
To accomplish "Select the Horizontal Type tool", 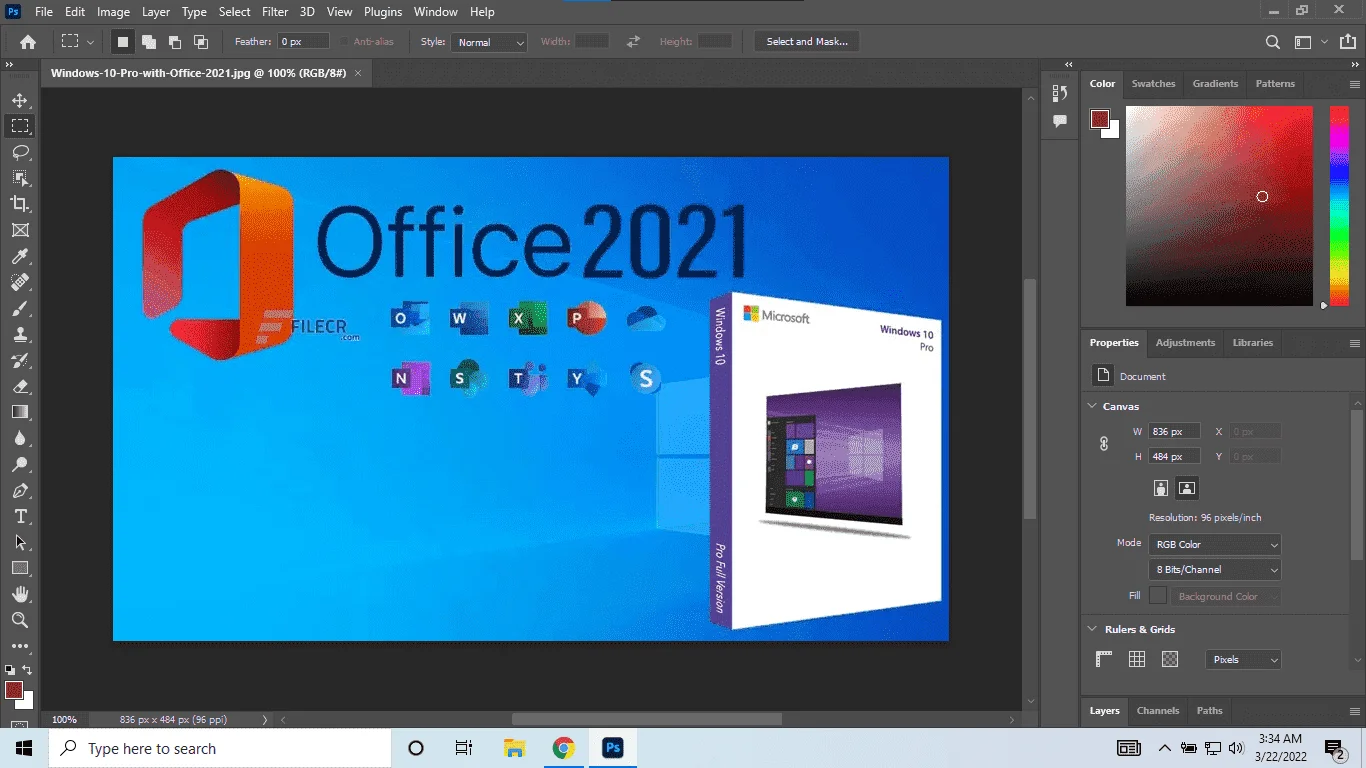I will [20, 516].
